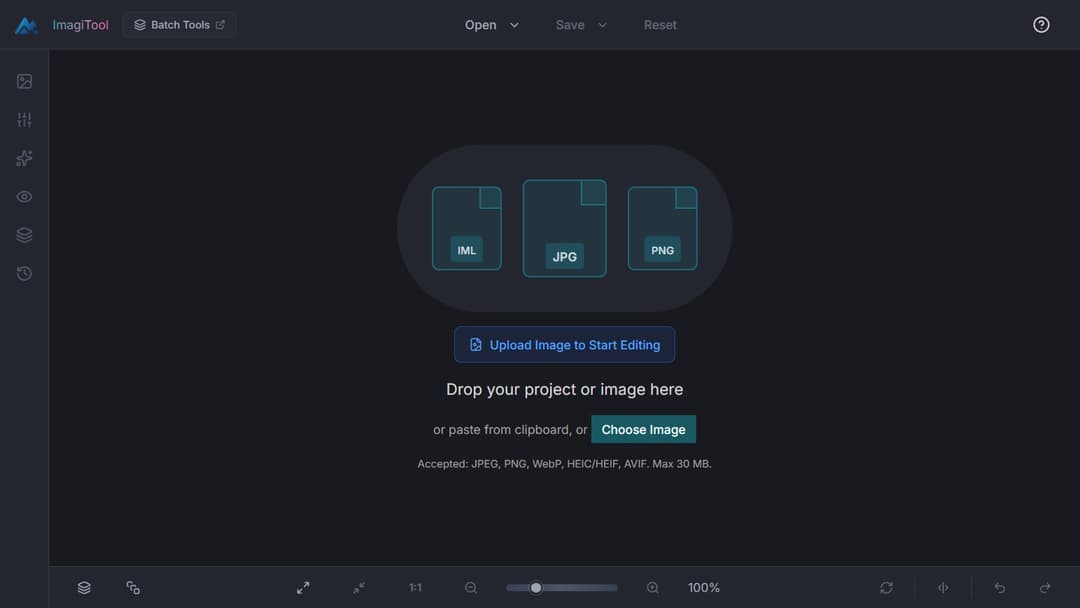Click the flip horizontal compare icon
Image resolution: width=1080 pixels, height=608 pixels.
pos(943,587)
